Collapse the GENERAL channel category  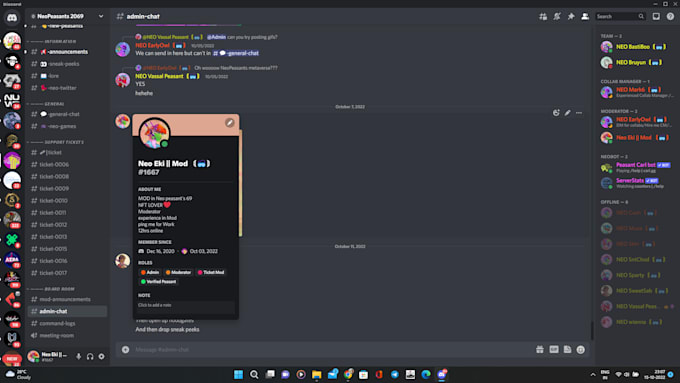pos(54,104)
